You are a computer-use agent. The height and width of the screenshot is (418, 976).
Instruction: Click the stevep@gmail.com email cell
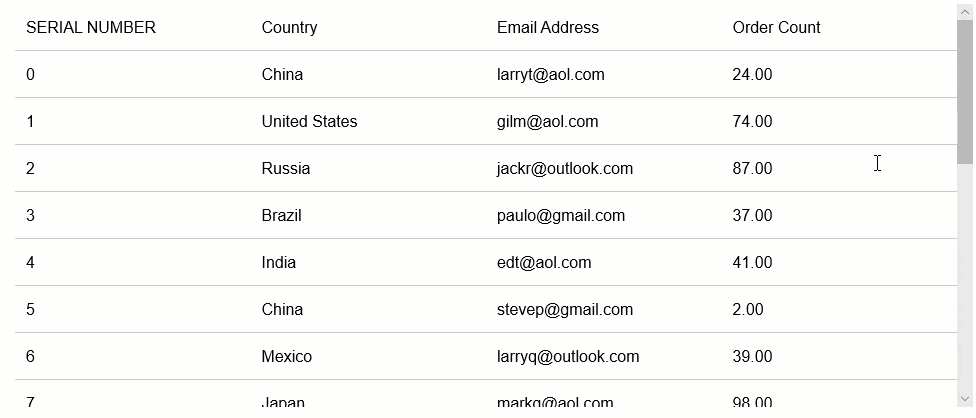tap(564, 310)
